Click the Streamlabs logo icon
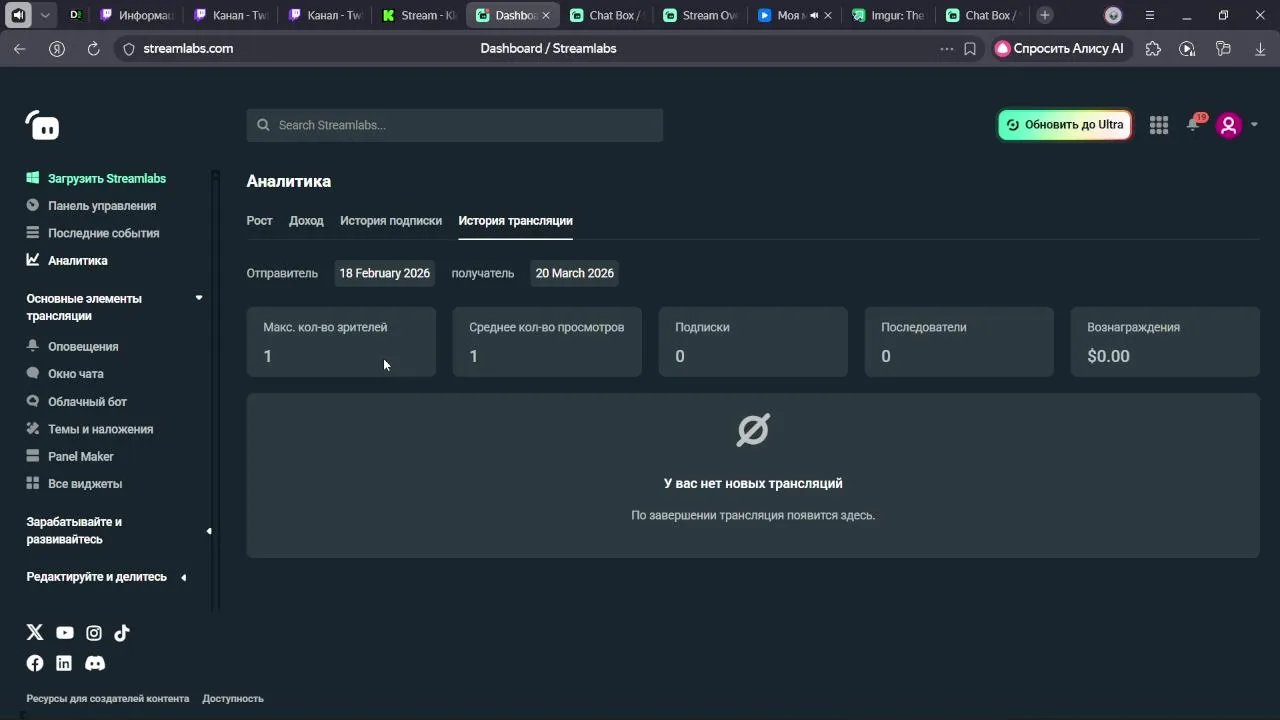The width and height of the screenshot is (1280, 720). pos(42,125)
